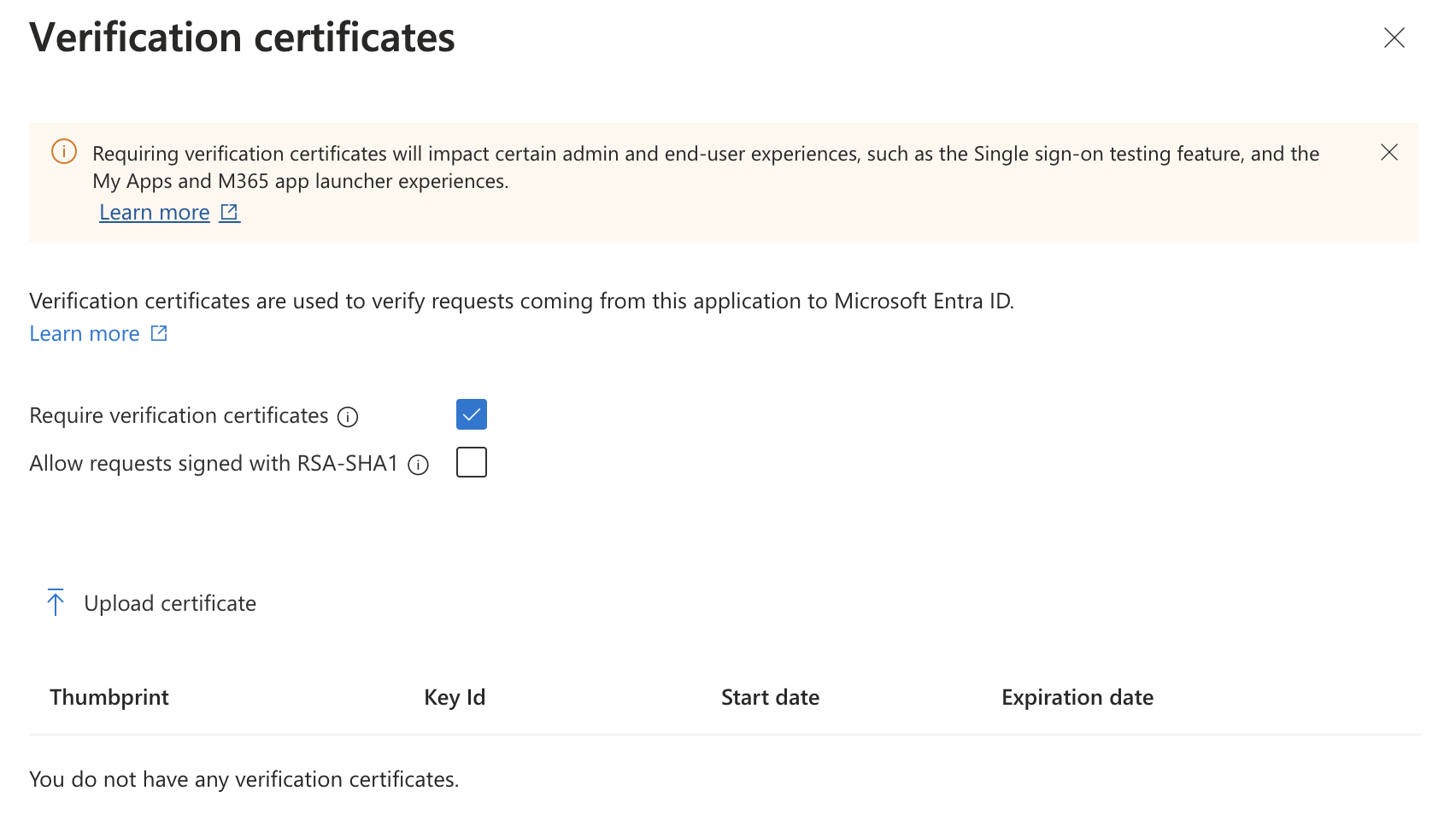Open the banner's underlined Learn more link
The image size is (1456, 832).
(155, 212)
